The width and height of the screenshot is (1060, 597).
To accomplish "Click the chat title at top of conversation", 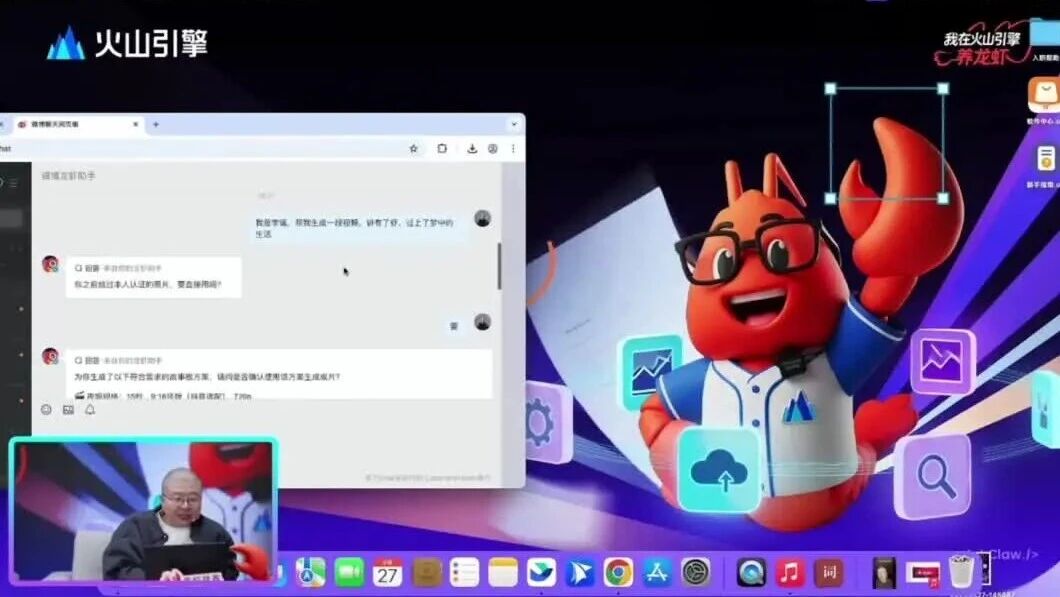I will pos(69,176).
